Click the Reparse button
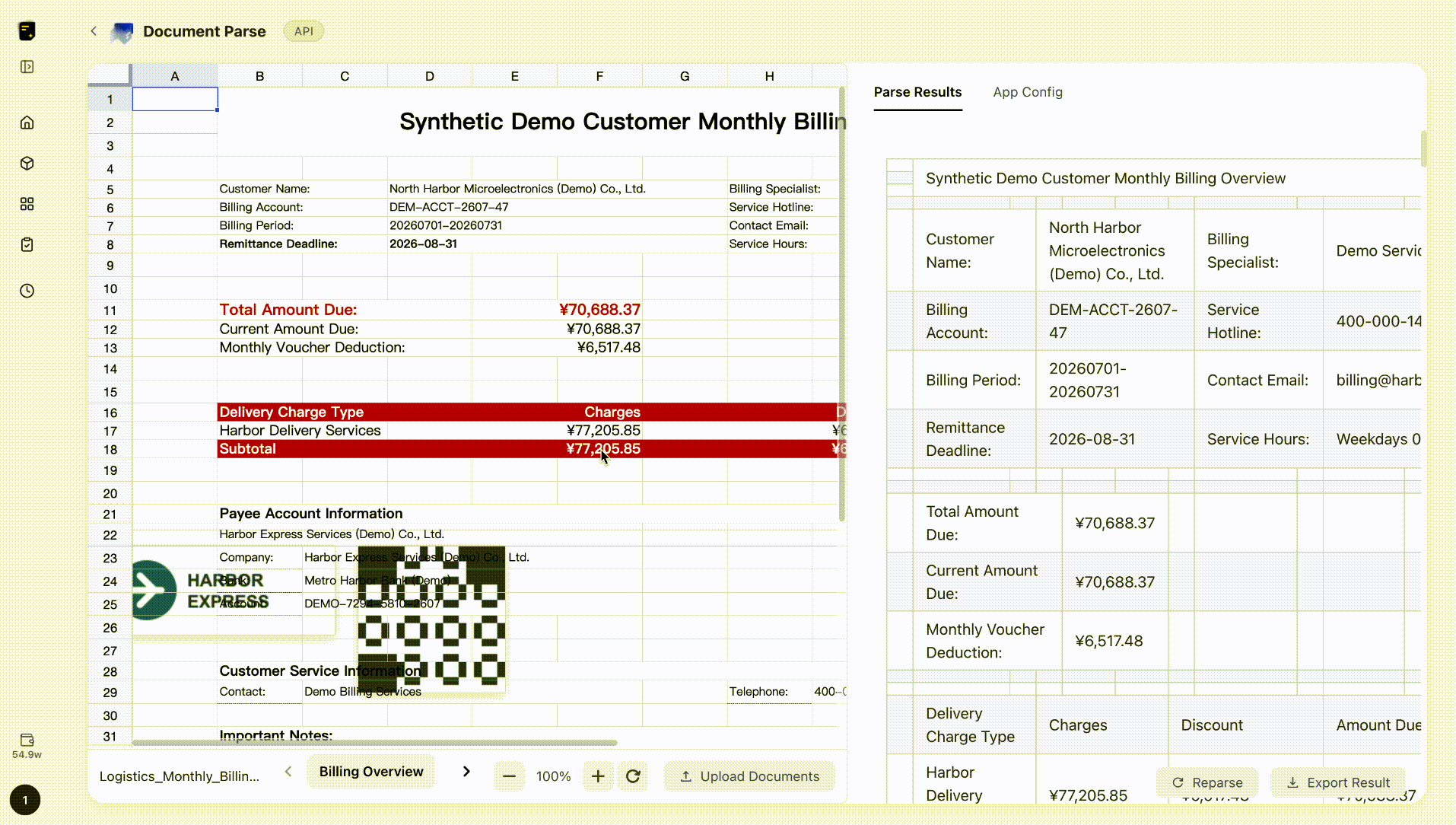Image resolution: width=1456 pixels, height=825 pixels. 1207,782
